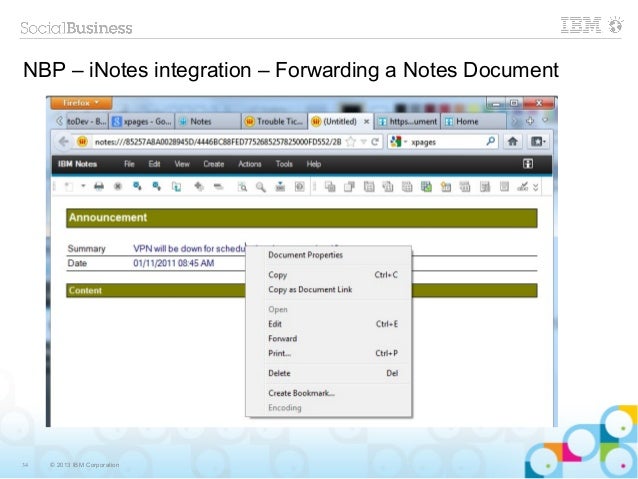Image resolution: width=638 pixels, height=479 pixels.
Task: Run search with the magnifier in search box
Action: (491, 141)
